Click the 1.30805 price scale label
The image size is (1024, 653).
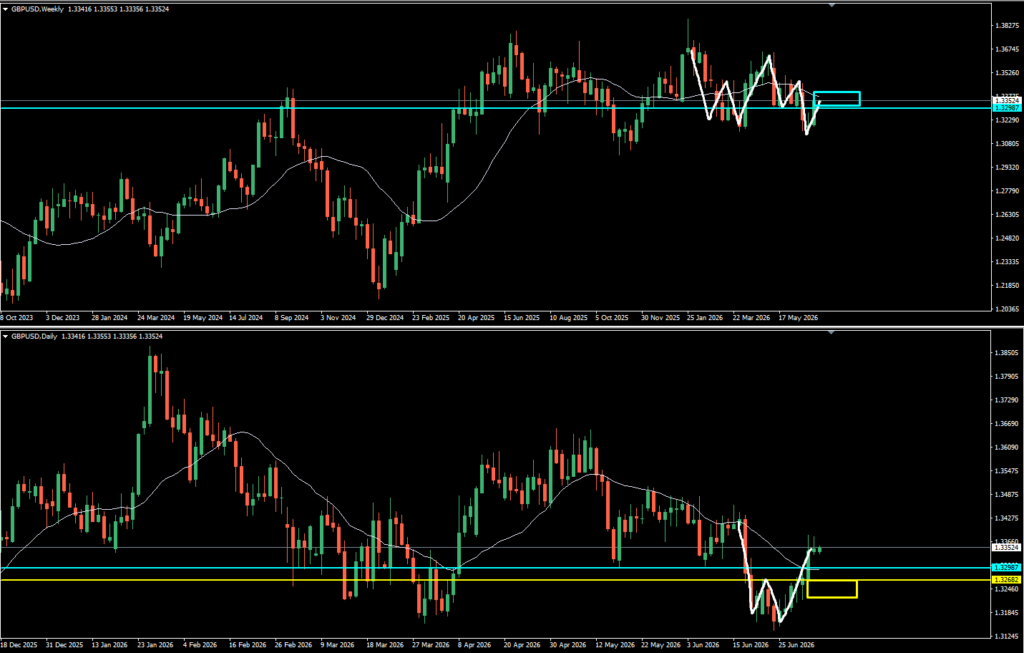coord(1007,144)
